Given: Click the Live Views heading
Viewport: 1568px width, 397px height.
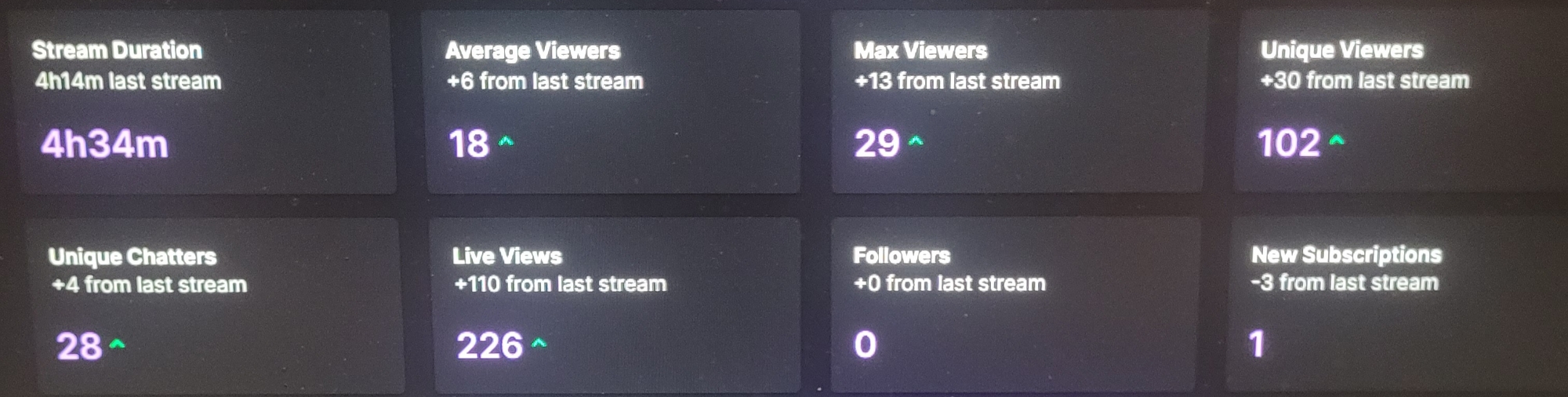Looking at the screenshot, I should click(507, 256).
